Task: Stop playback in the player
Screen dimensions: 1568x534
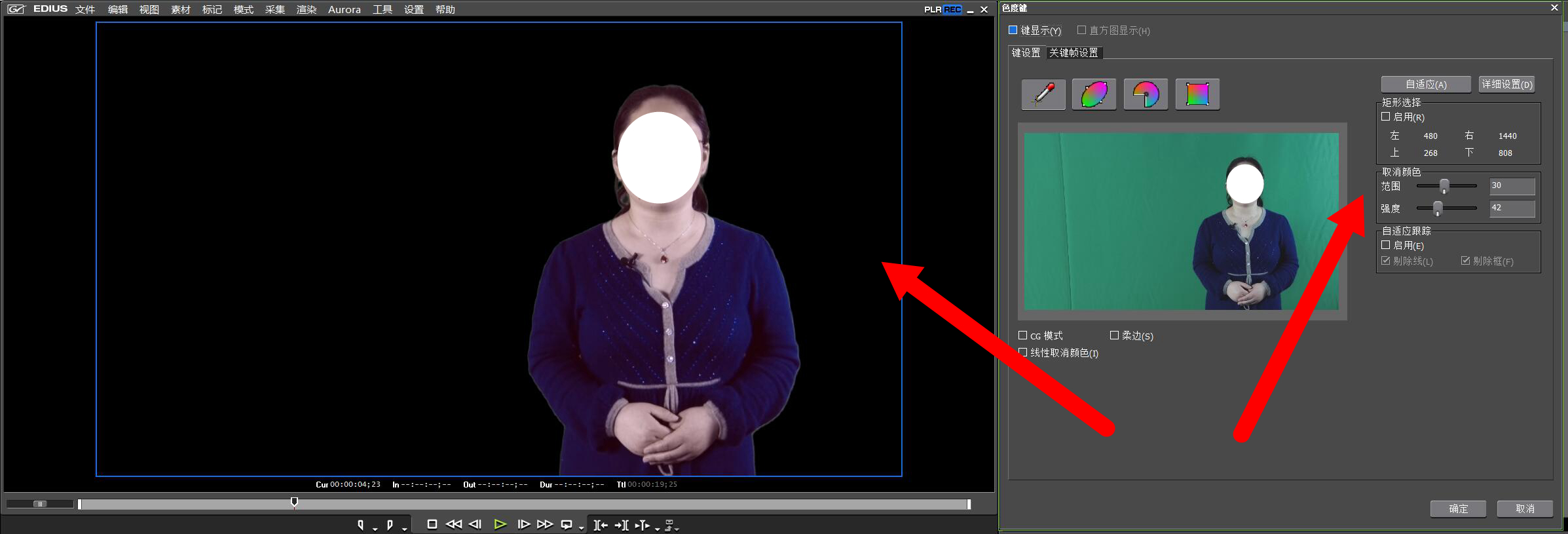Action: pyautogui.click(x=432, y=524)
